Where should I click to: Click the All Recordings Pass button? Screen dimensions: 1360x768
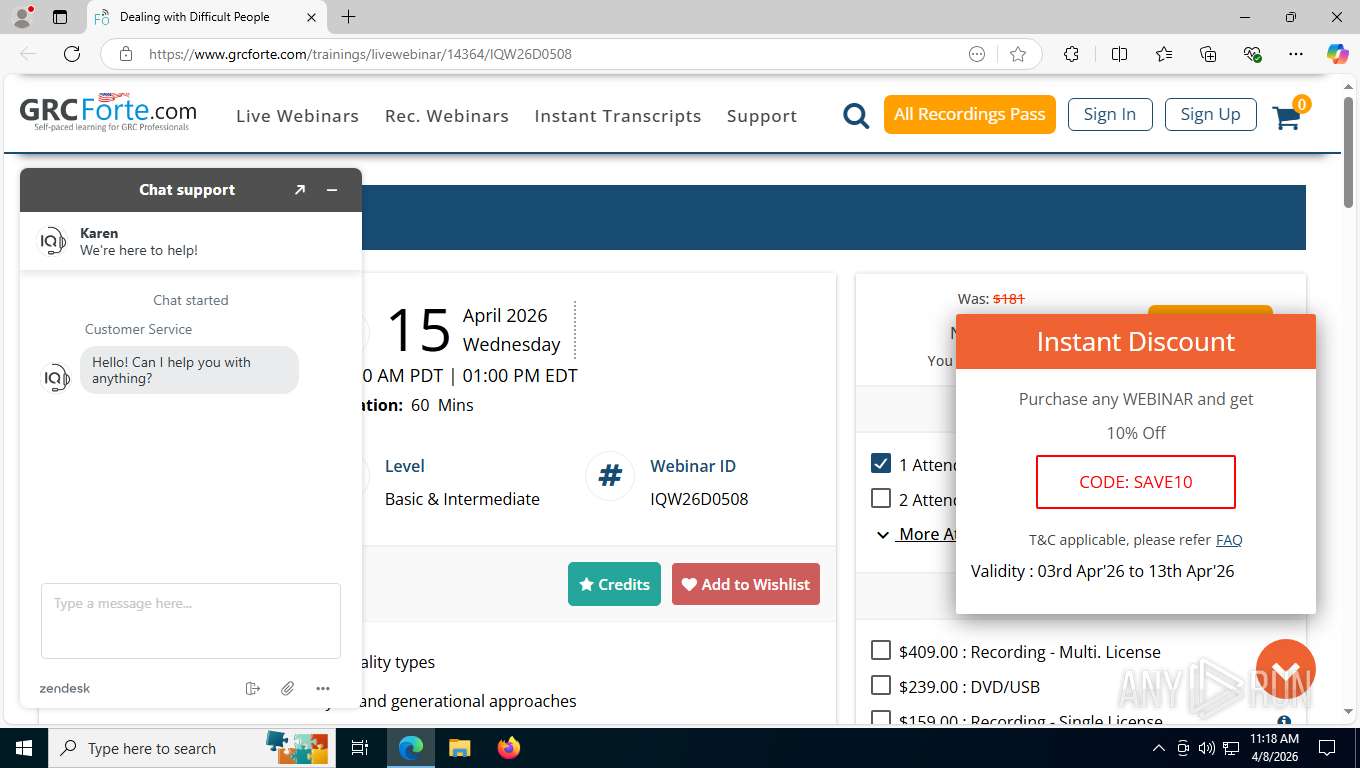[970, 114]
